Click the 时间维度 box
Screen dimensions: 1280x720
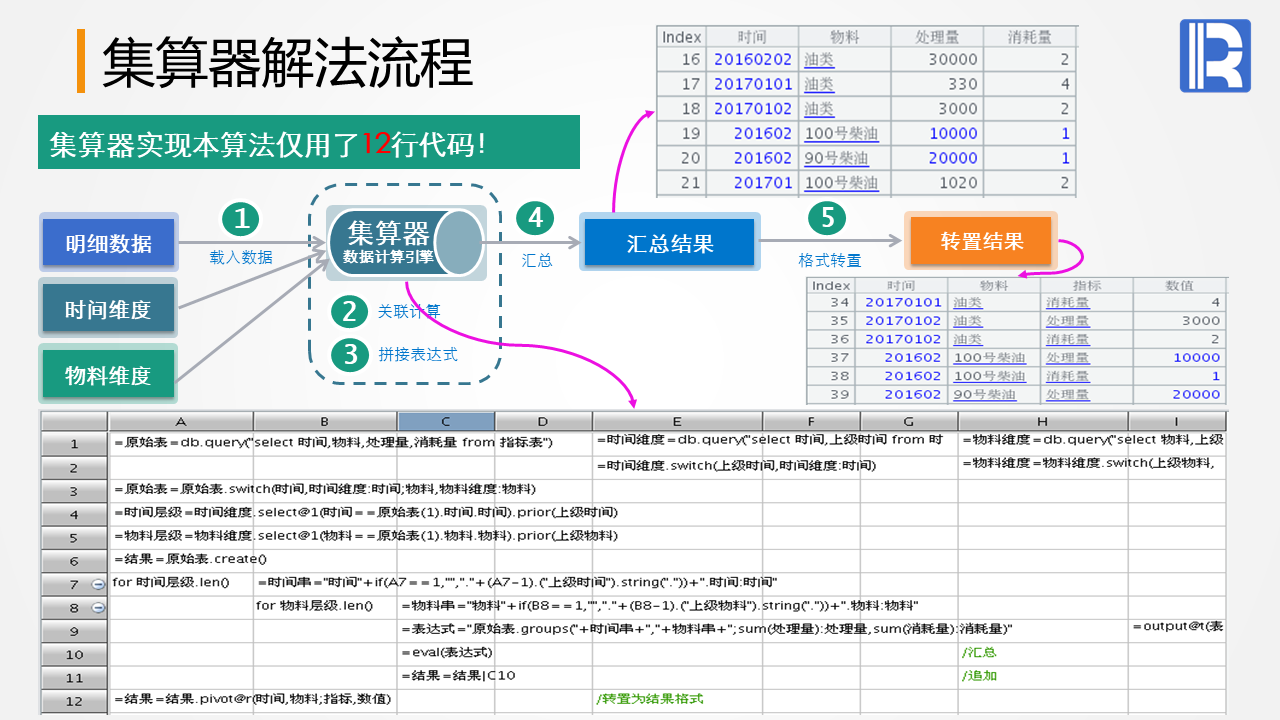(x=108, y=310)
